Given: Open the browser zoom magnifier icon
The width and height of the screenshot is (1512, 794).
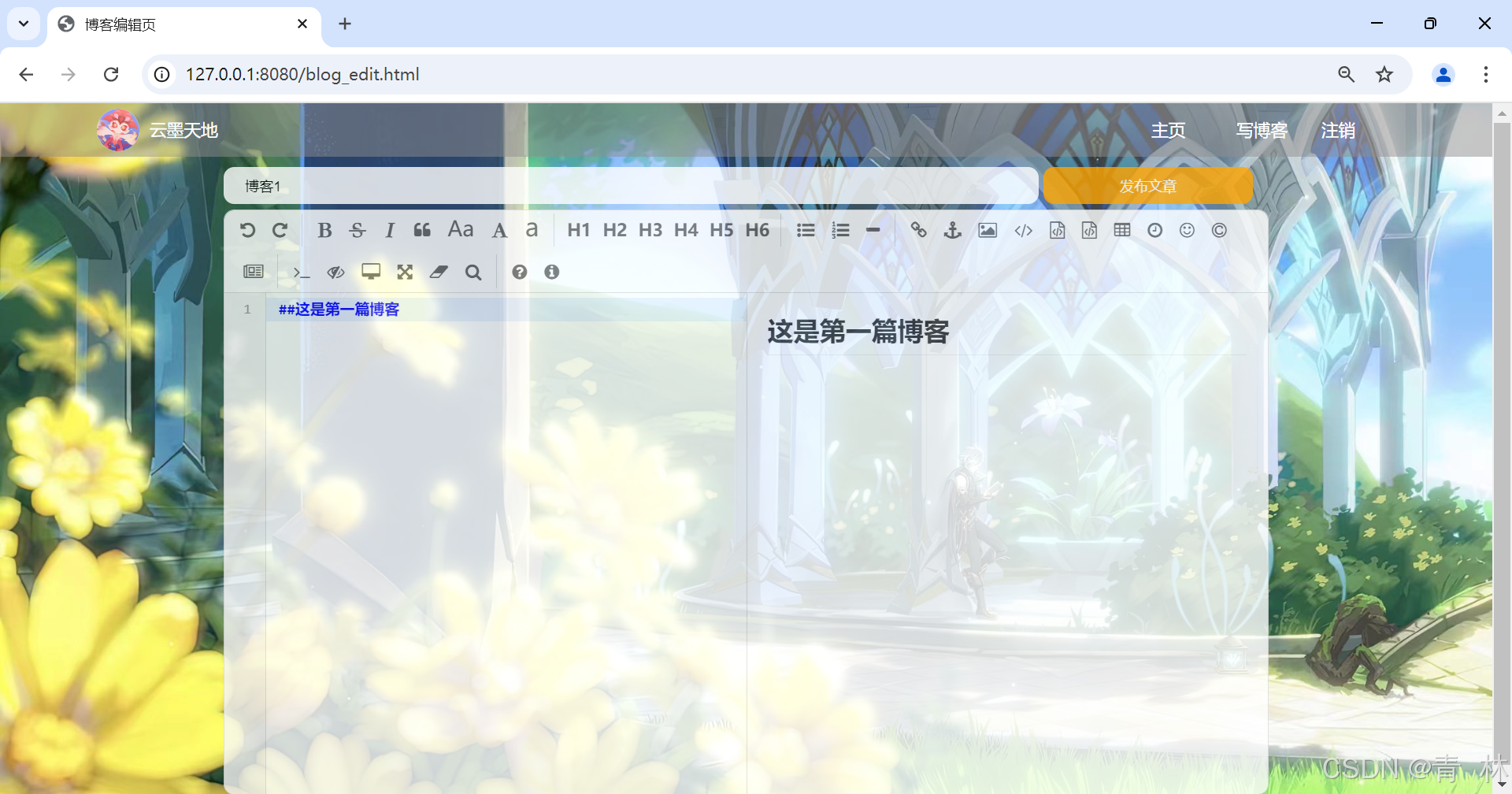Looking at the screenshot, I should (1347, 74).
